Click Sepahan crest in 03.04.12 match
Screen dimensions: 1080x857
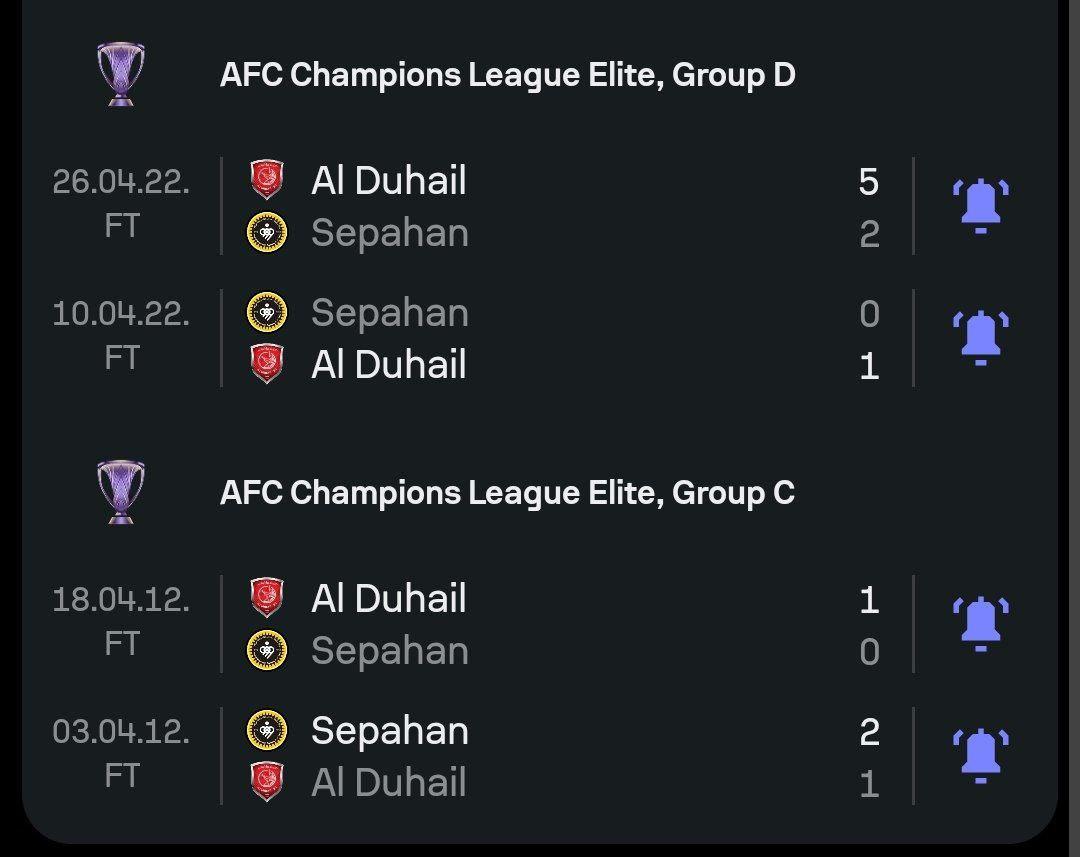[267, 730]
